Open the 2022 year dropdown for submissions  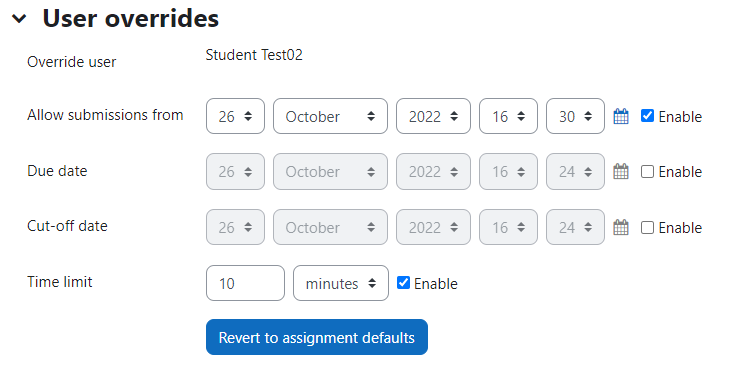[x=433, y=116]
